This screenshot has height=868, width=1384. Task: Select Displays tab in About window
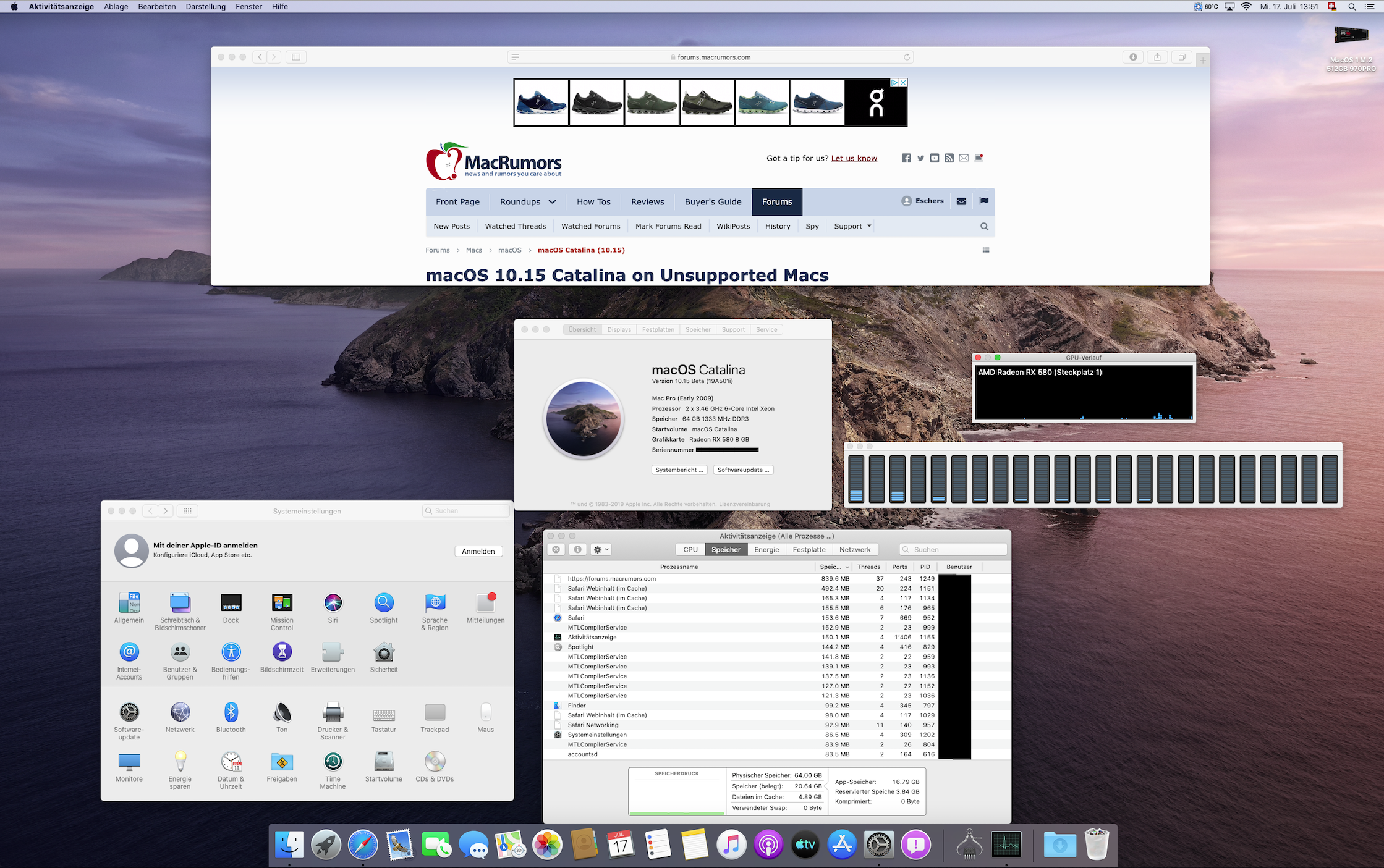[619, 330]
